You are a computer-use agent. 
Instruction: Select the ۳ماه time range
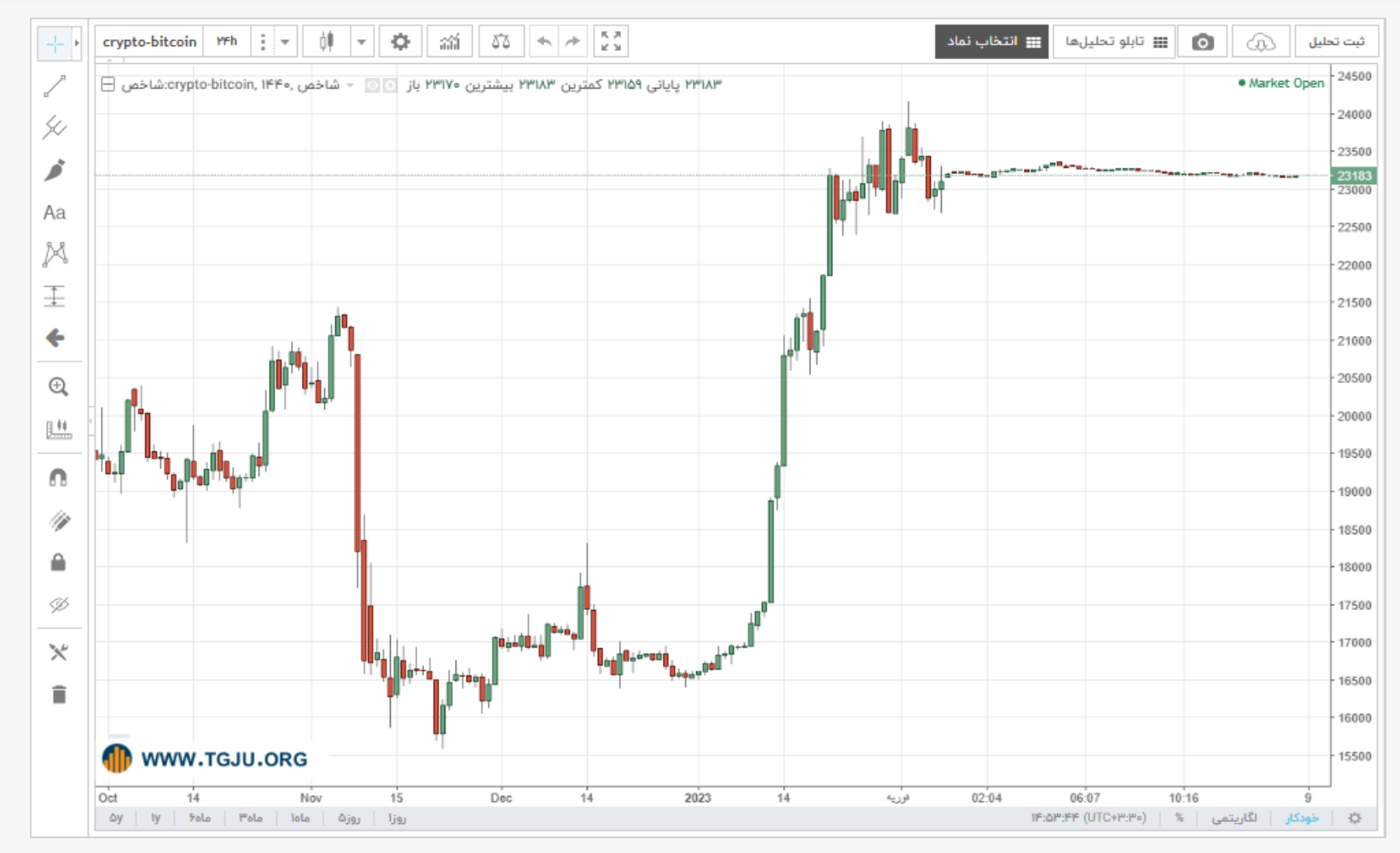pyautogui.click(x=250, y=817)
